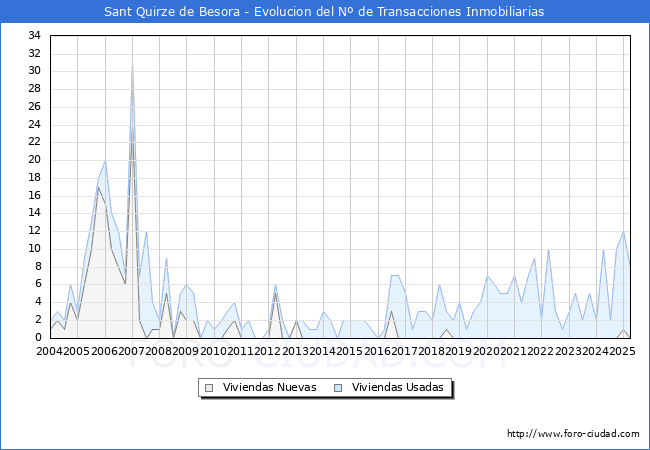Click the x-axis year label 2012
Screen dimensions: 650x450
(x=268, y=351)
